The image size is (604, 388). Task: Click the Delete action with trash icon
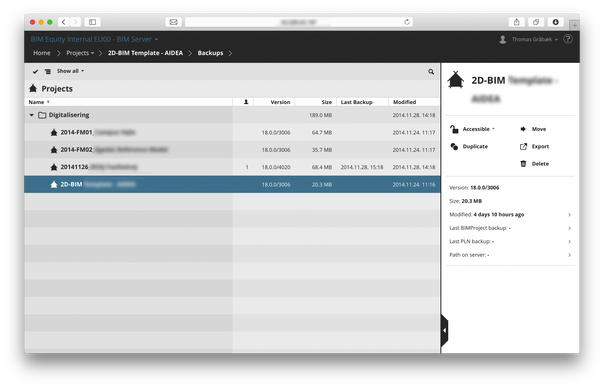click(534, 164)
